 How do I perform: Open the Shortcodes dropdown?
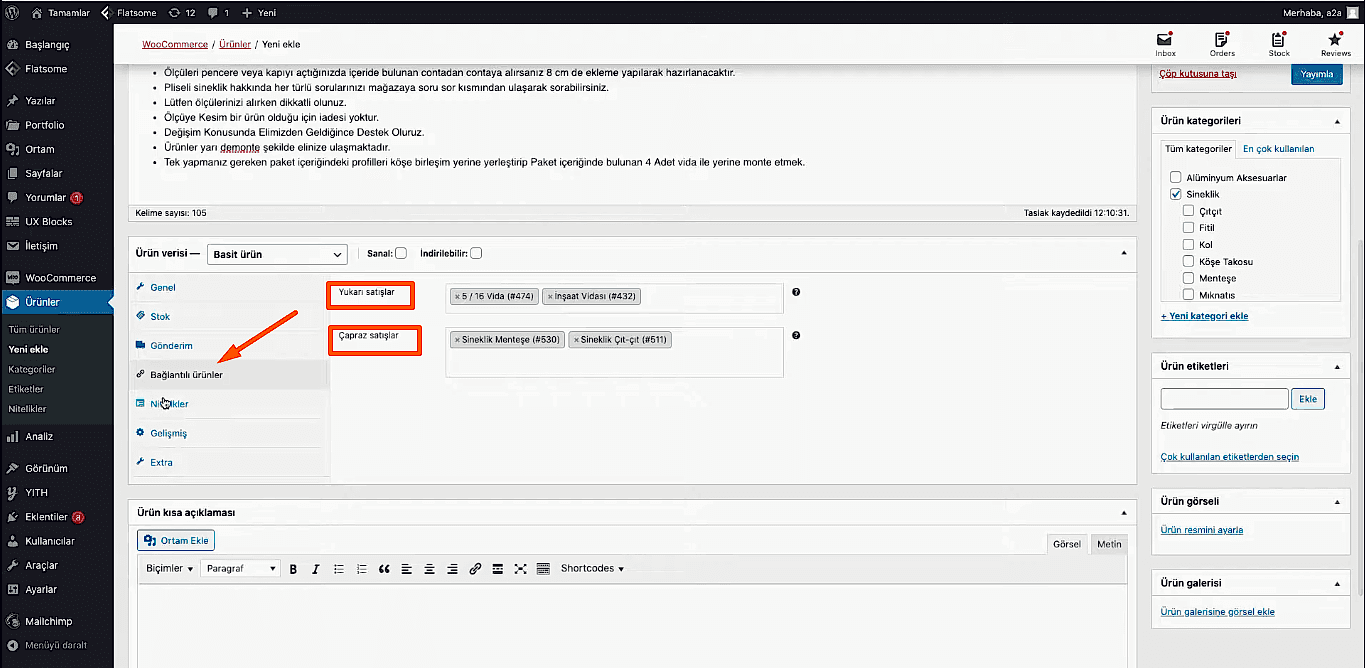pos(592,568)
